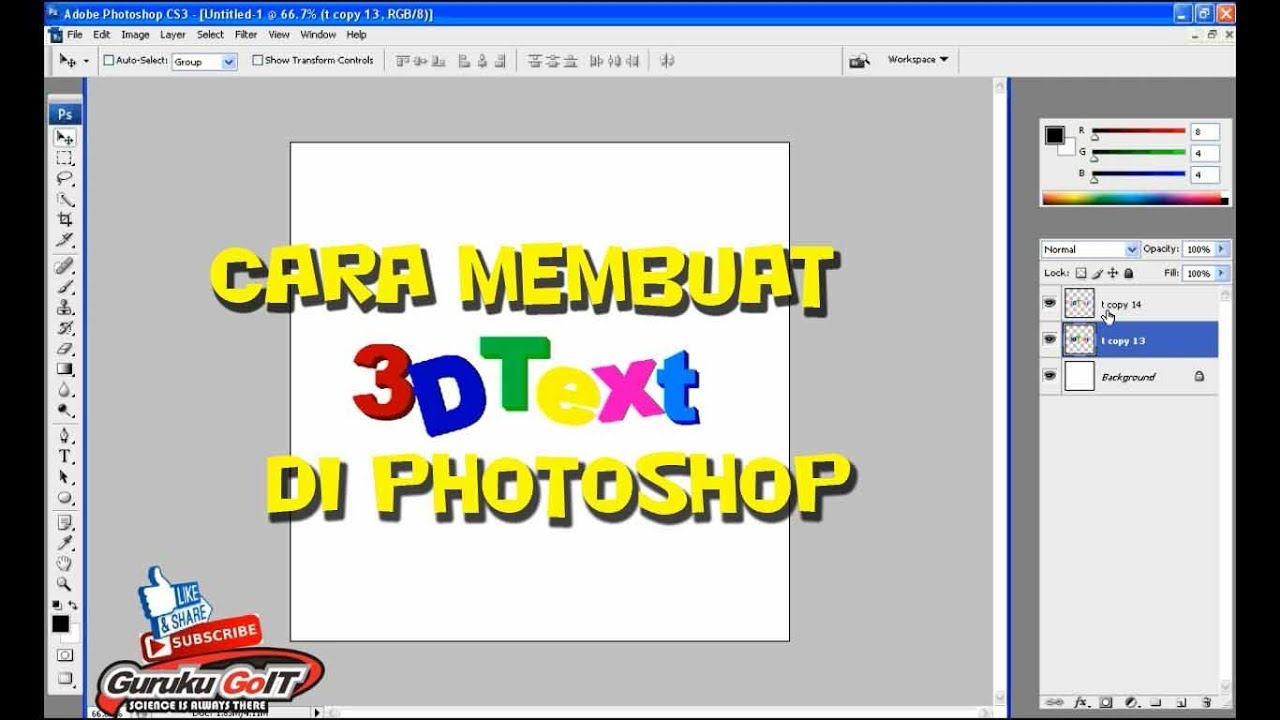Hide the t copy 14 layer
The image size is (1280, 720).
1050,303
